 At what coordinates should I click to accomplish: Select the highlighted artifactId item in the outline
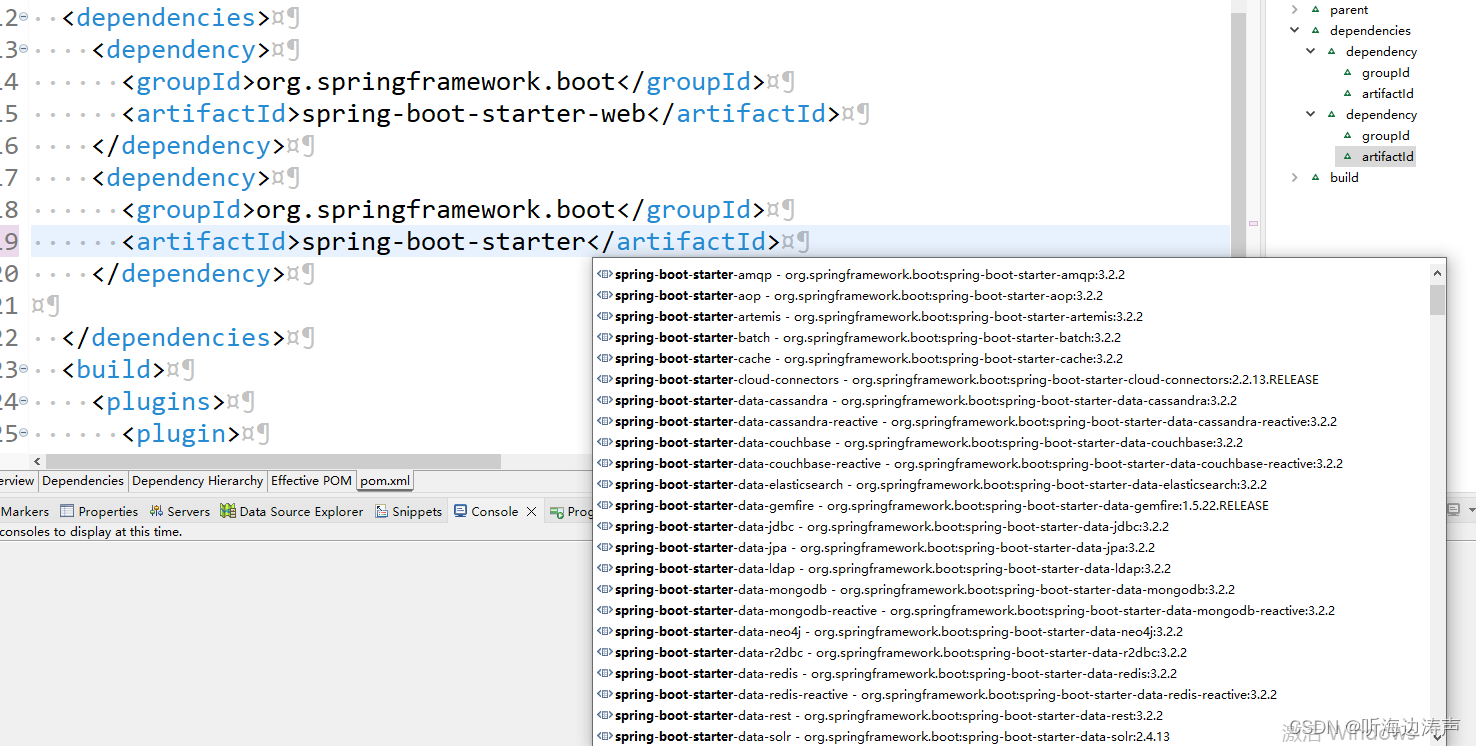tap(1388, 156)
